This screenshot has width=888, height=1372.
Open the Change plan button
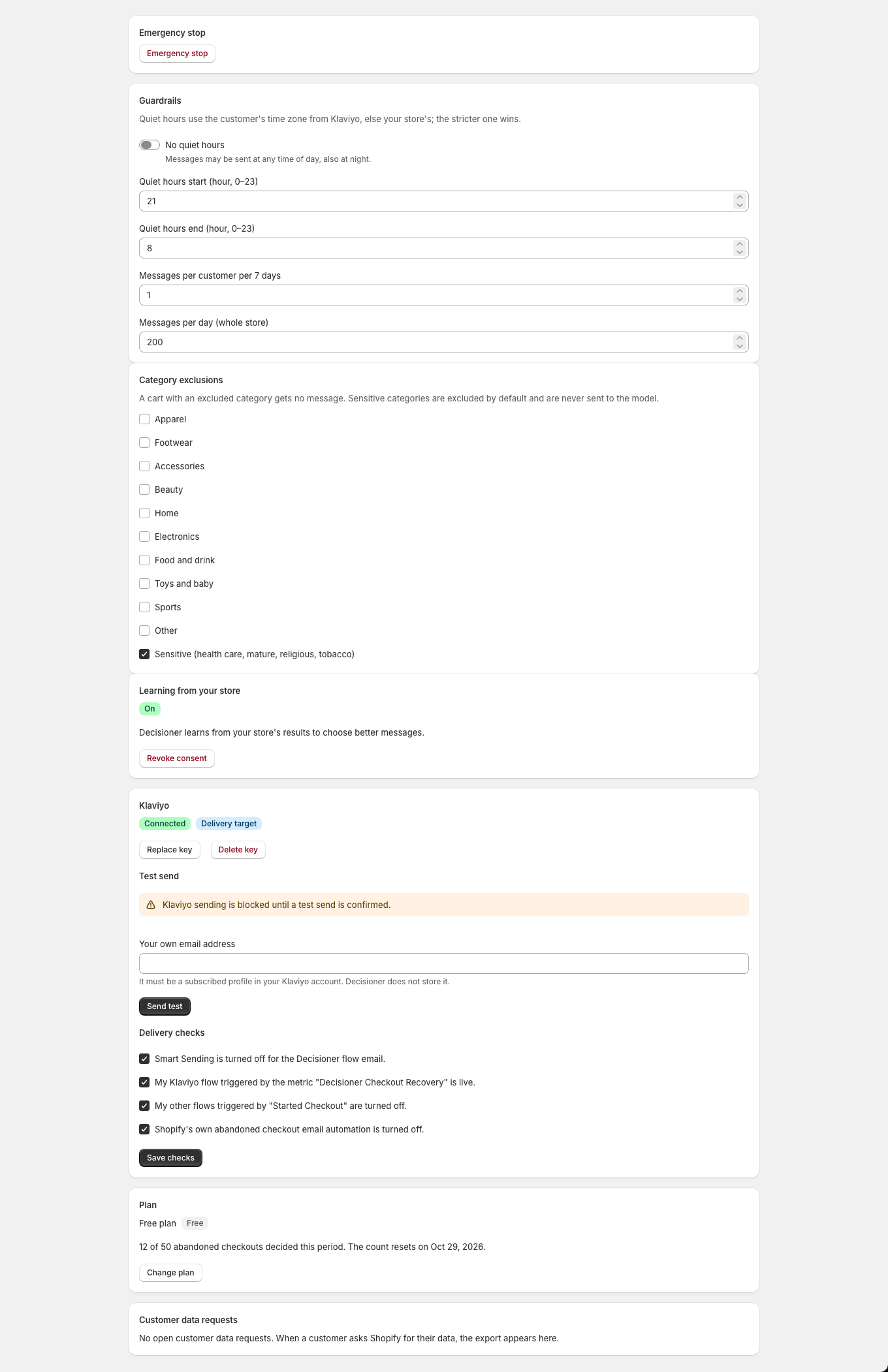click(170, 1273)
